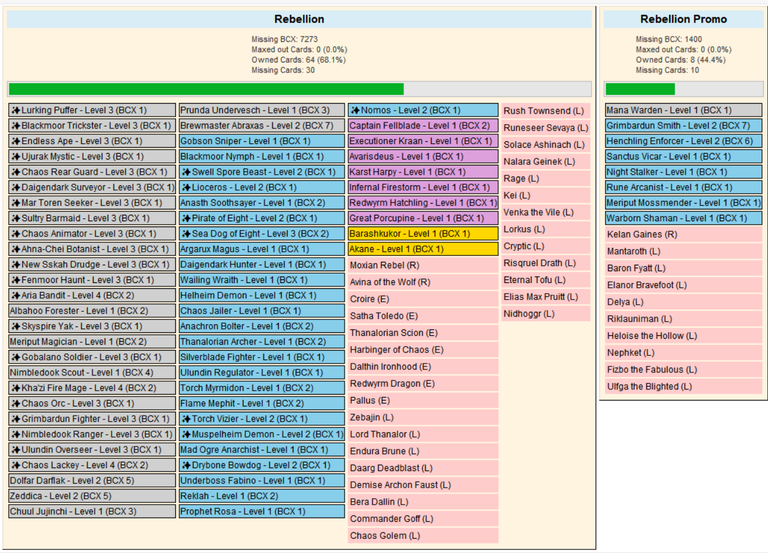Click missing card Lord Thanalor (L)
768x553 pixels.
(423, 434)
